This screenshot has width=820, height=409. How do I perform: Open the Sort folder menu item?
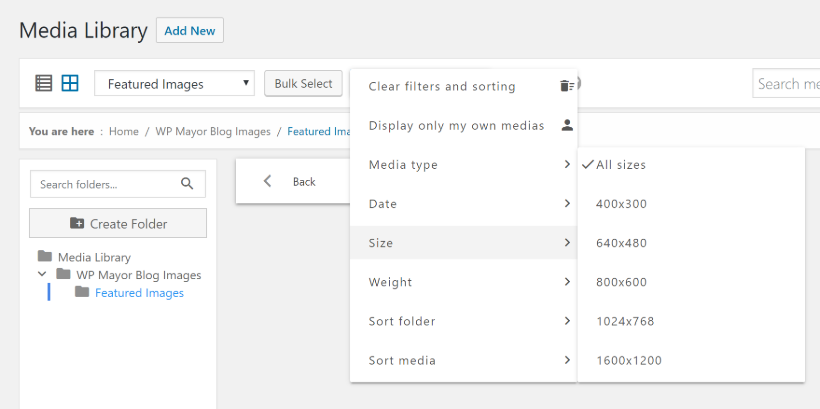coord(463,321)
